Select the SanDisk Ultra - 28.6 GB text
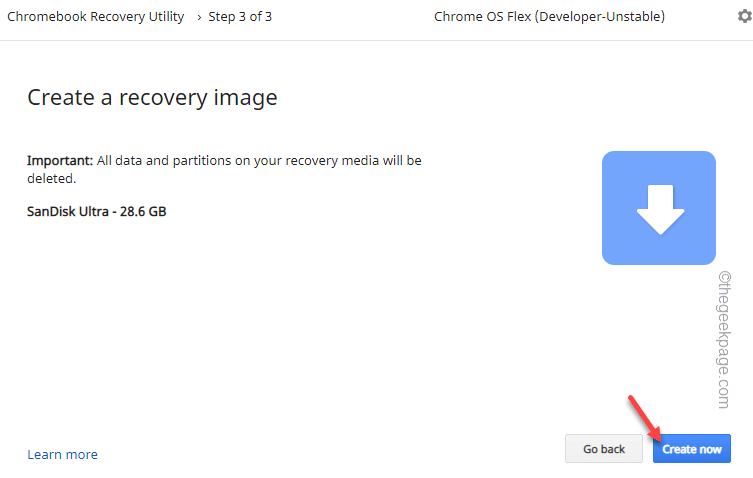Screen dimensions: 753x478 tap(97, 211)
